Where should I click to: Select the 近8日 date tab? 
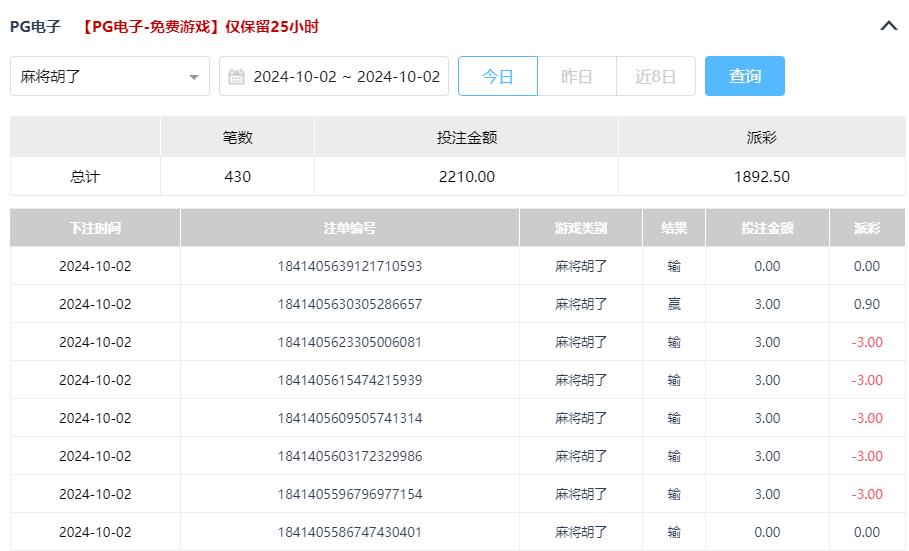[x=656, y=76]
